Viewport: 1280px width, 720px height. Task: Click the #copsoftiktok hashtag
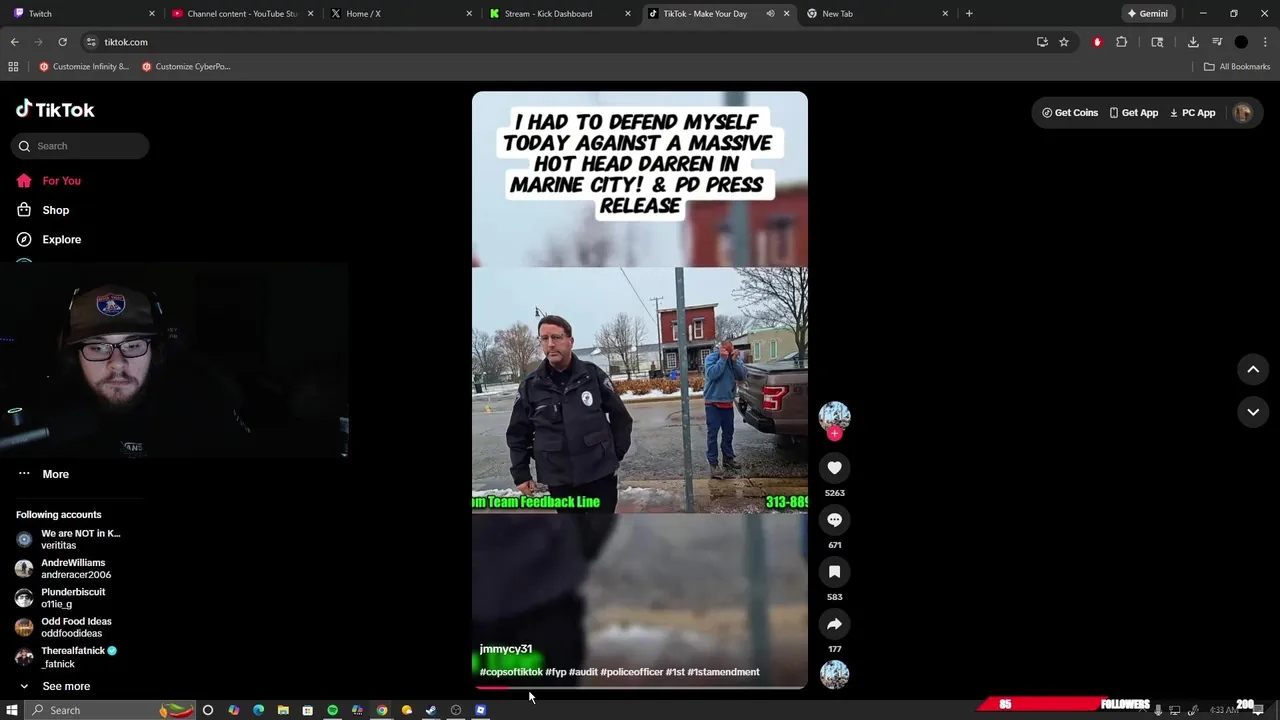tap(511, 672)
